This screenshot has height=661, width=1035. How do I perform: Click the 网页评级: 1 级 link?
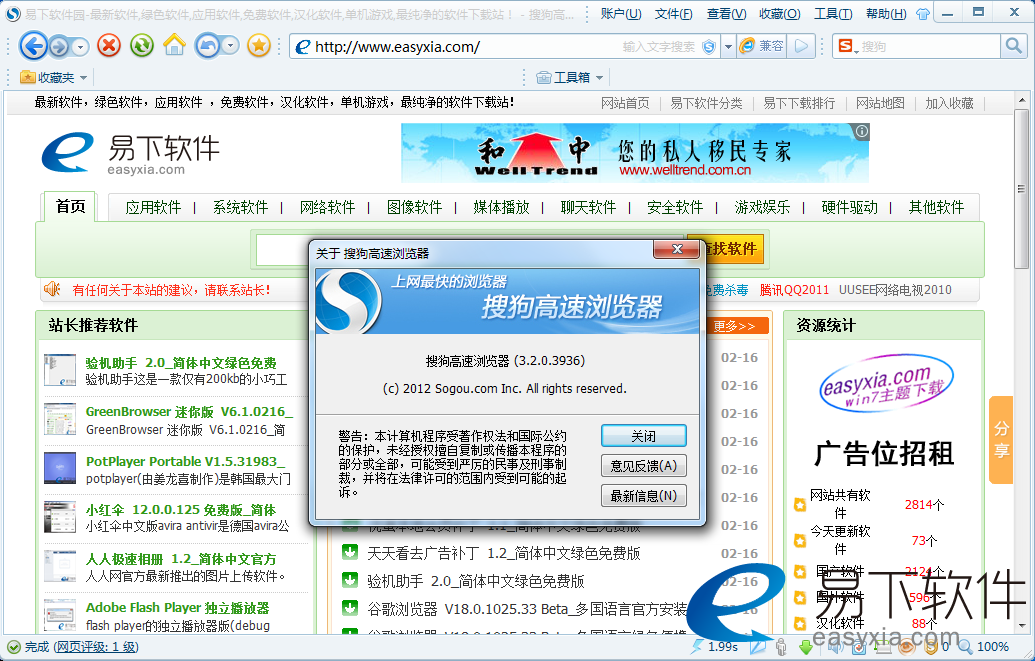tap(96, 647)
